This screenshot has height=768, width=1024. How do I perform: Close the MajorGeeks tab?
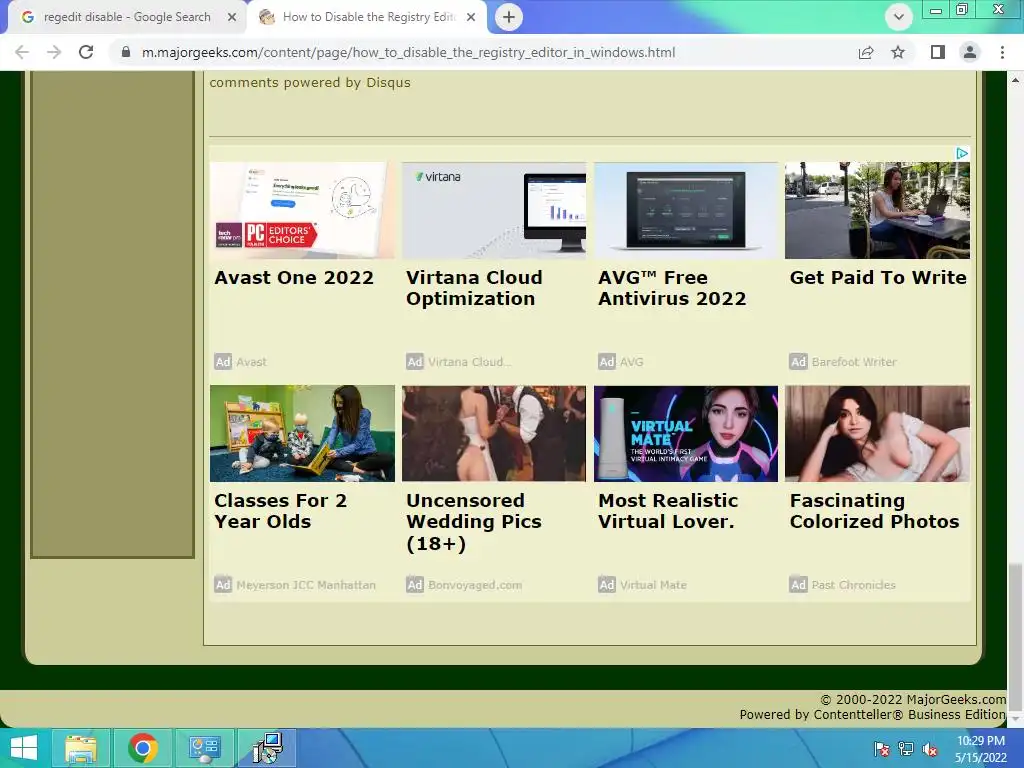(471, 17)
